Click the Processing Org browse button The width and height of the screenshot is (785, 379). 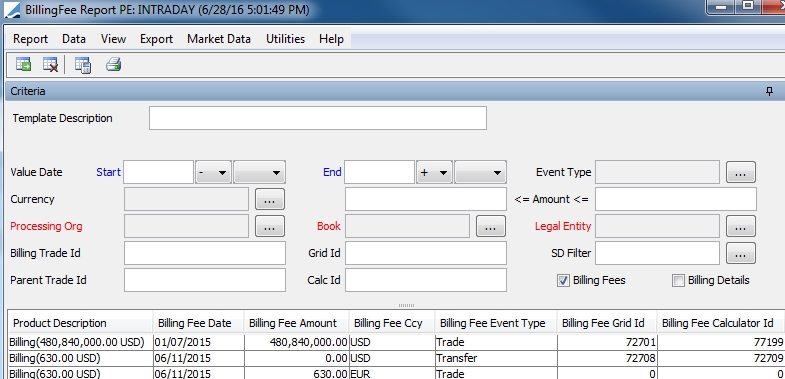270,226
